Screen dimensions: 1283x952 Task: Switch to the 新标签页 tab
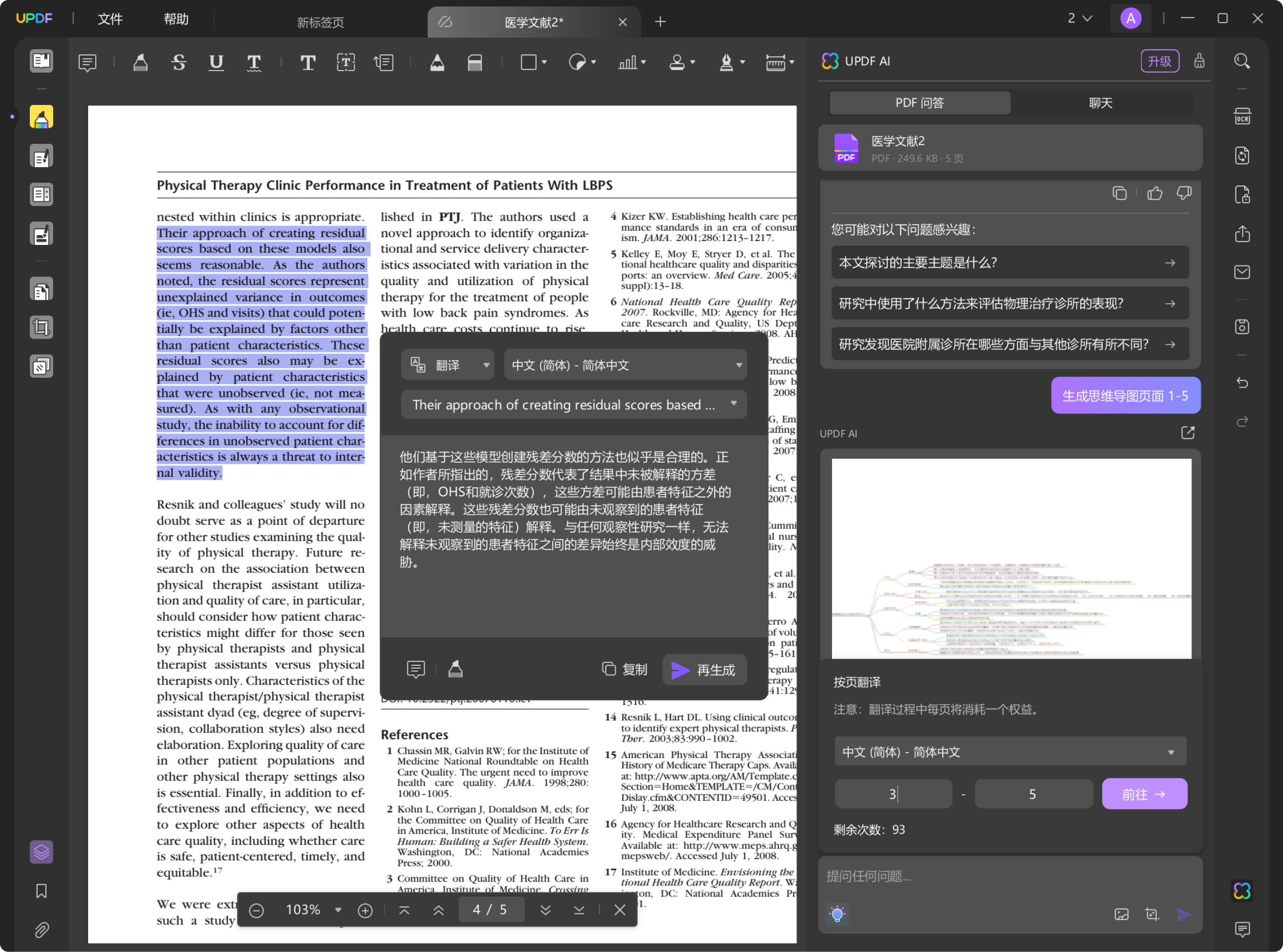(x=321, y=22)
